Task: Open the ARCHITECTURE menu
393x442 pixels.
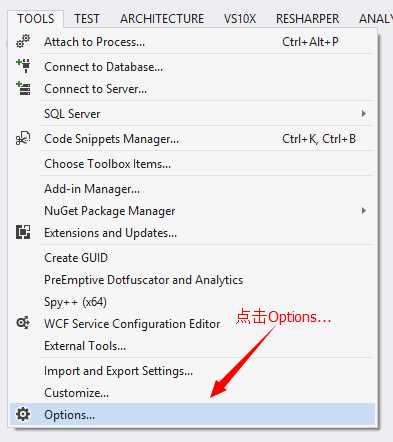Action: (162, 19)
